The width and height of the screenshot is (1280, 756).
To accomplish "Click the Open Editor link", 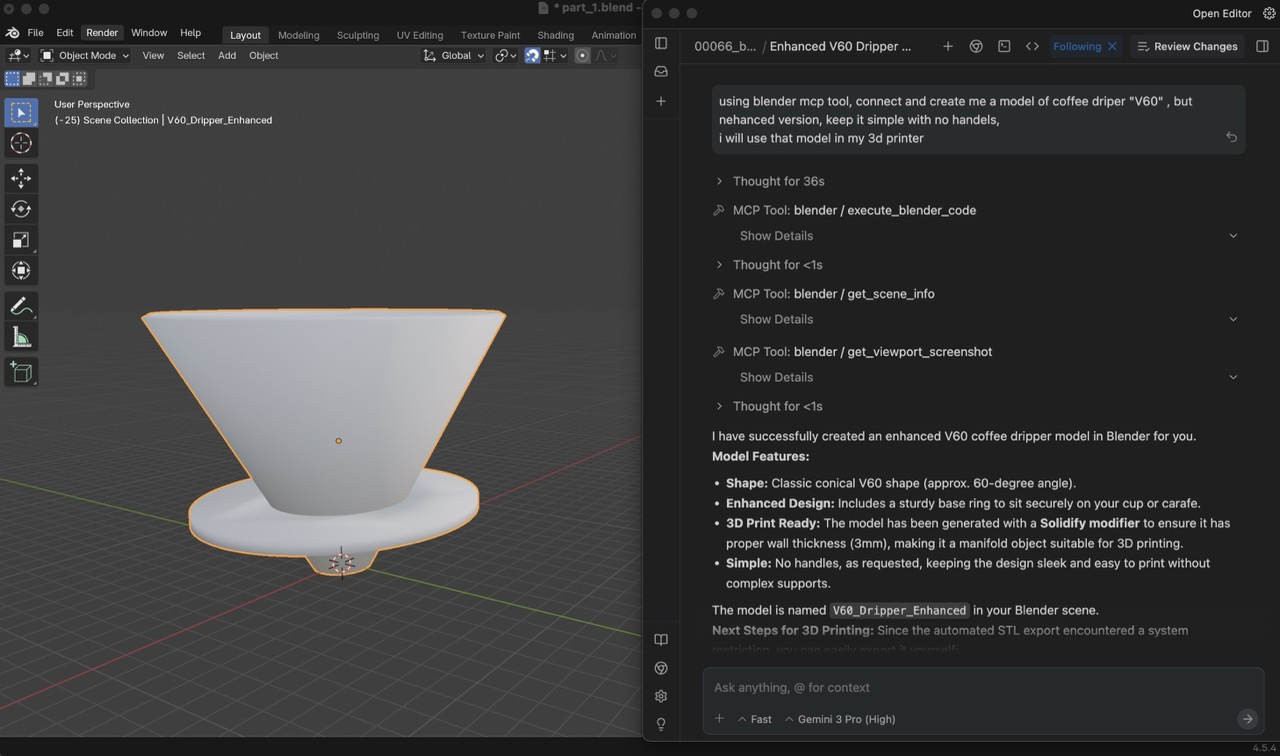I will pyautogui.click(x=1222, y=13).
